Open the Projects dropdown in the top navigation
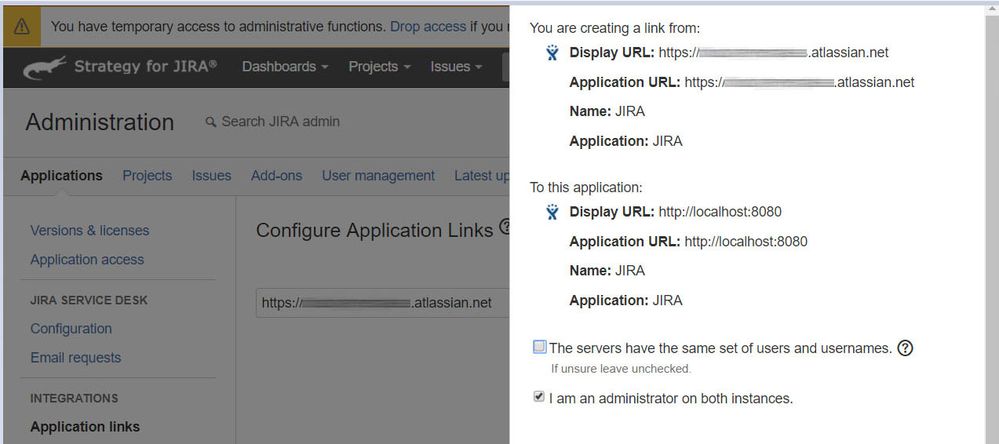The width and height of the screenshot is (999, 444). [x=379, y=66]
